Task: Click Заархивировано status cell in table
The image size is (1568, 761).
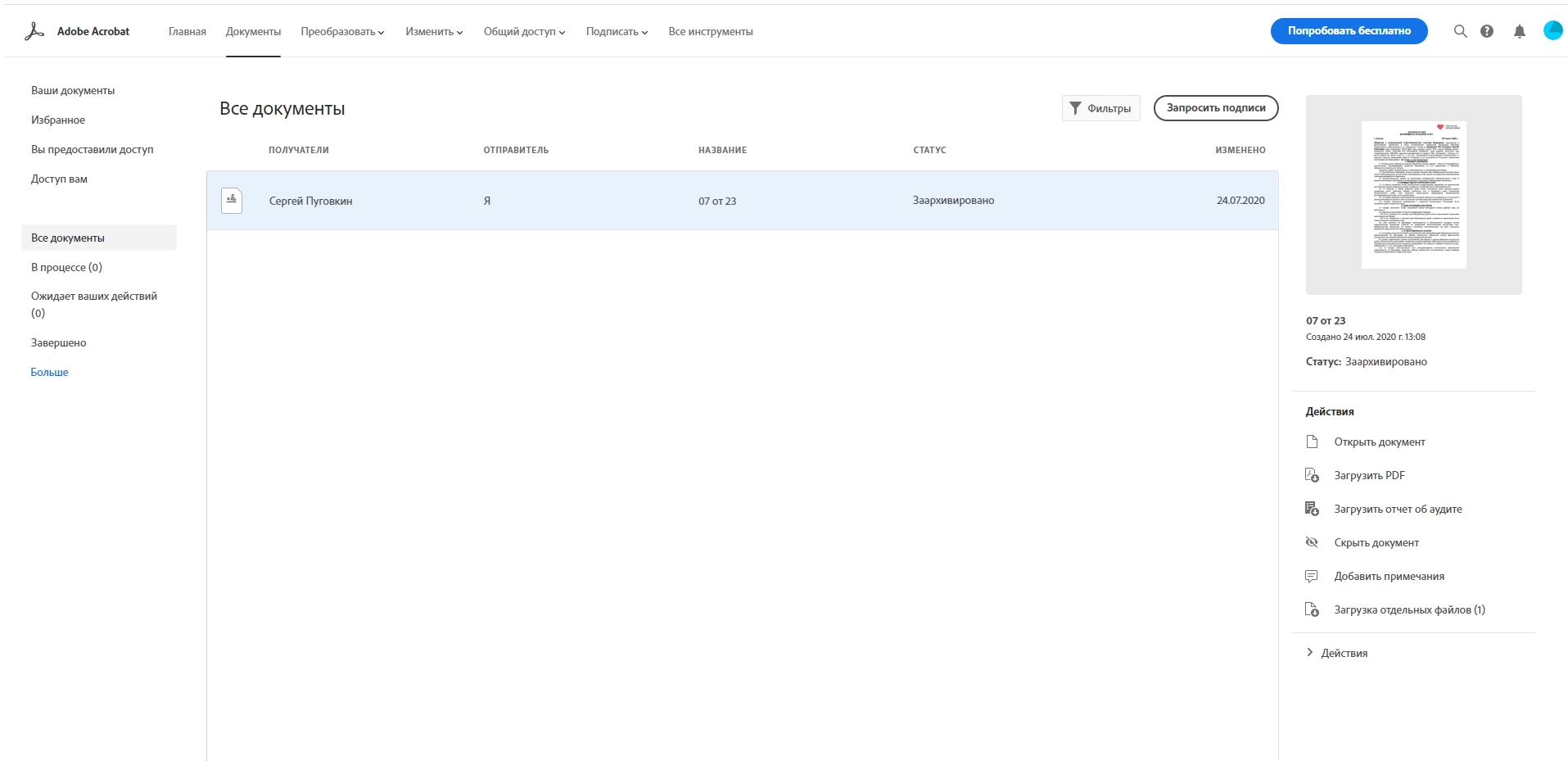Action: [x=953, y=200]
